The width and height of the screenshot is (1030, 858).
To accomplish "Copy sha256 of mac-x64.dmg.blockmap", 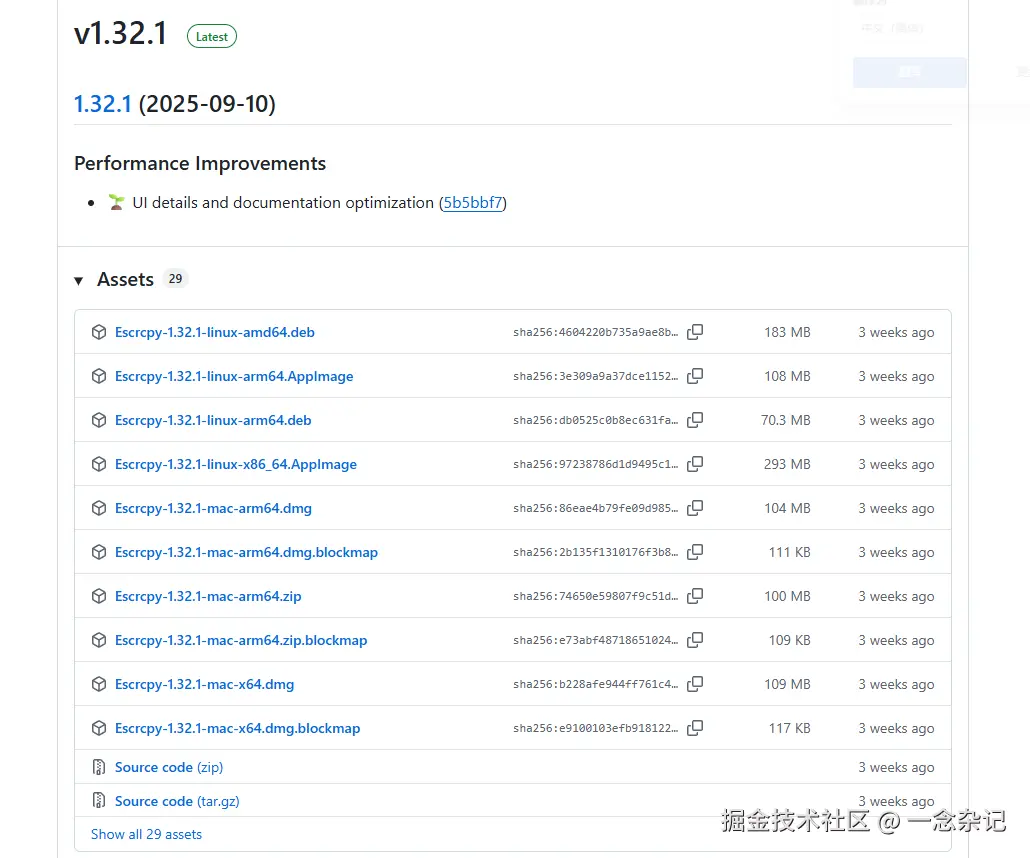I will click(x=695, y=728).
